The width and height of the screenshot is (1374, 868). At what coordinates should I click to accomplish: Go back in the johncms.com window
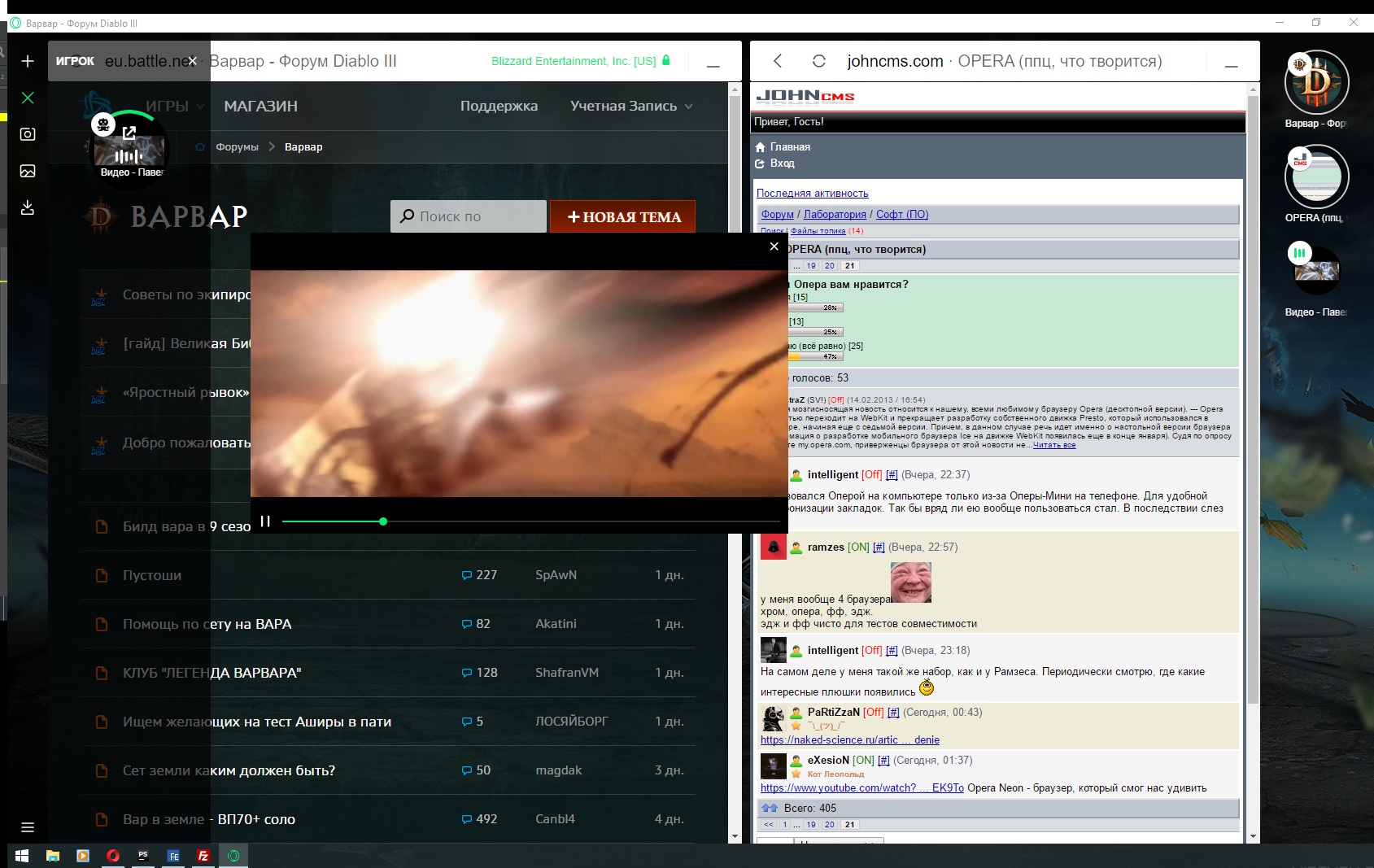tap(778, 61)
